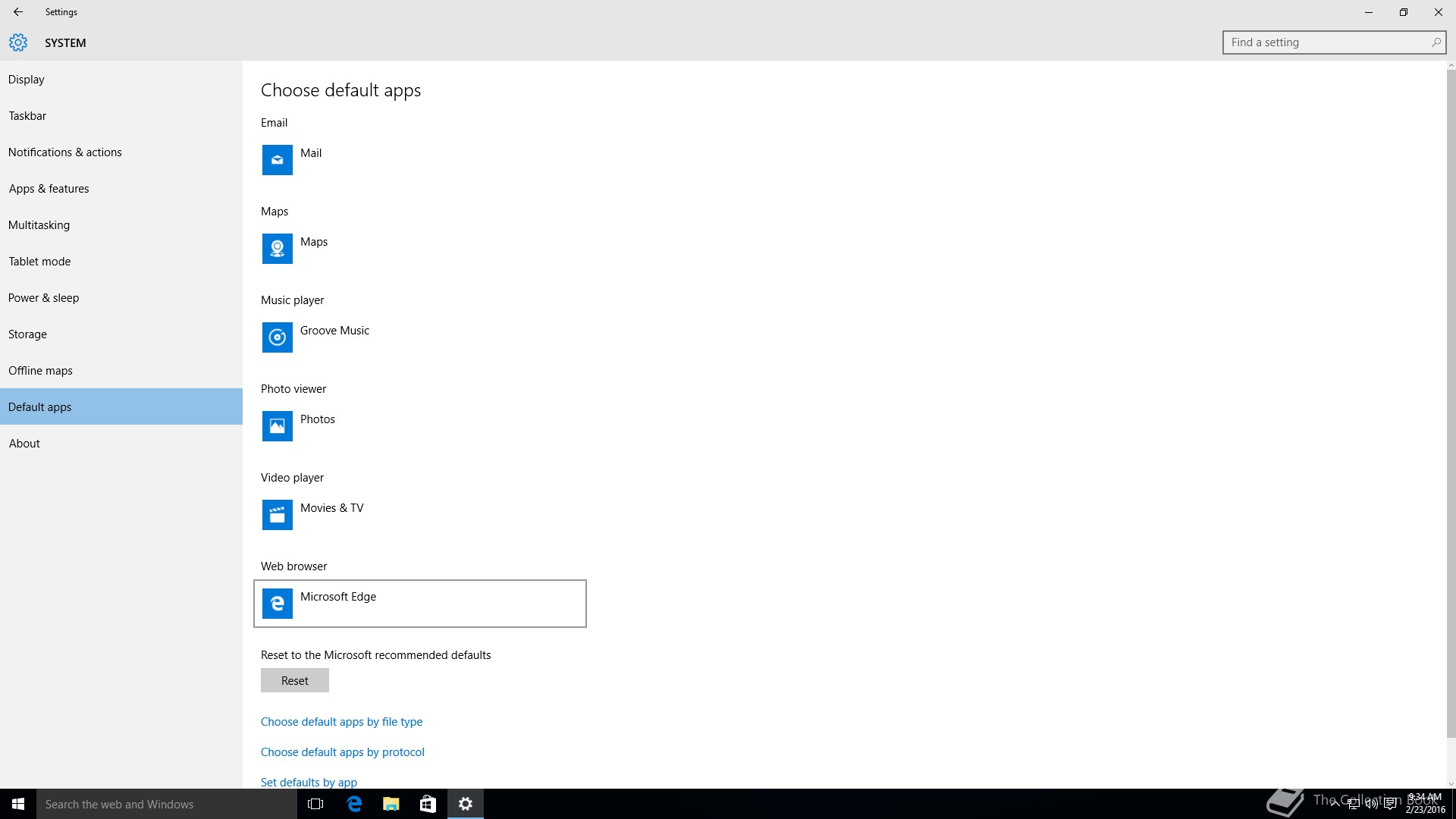The image size is (1456, 819).
Task: Click the Groove Music icon
Action: pyautogui.click(x=277, y=337)
